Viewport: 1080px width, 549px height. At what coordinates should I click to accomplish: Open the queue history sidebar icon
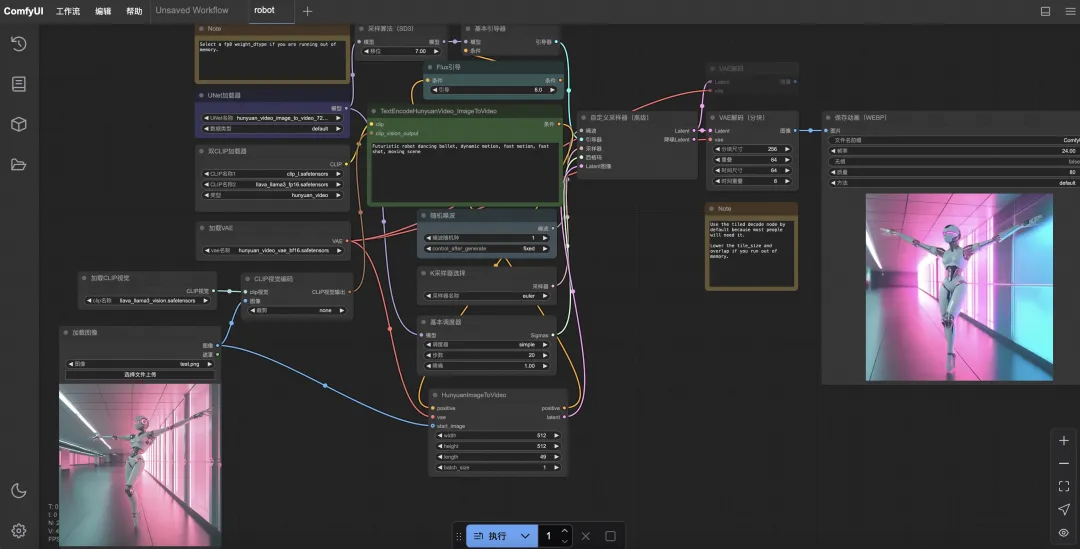coord(18,44)
